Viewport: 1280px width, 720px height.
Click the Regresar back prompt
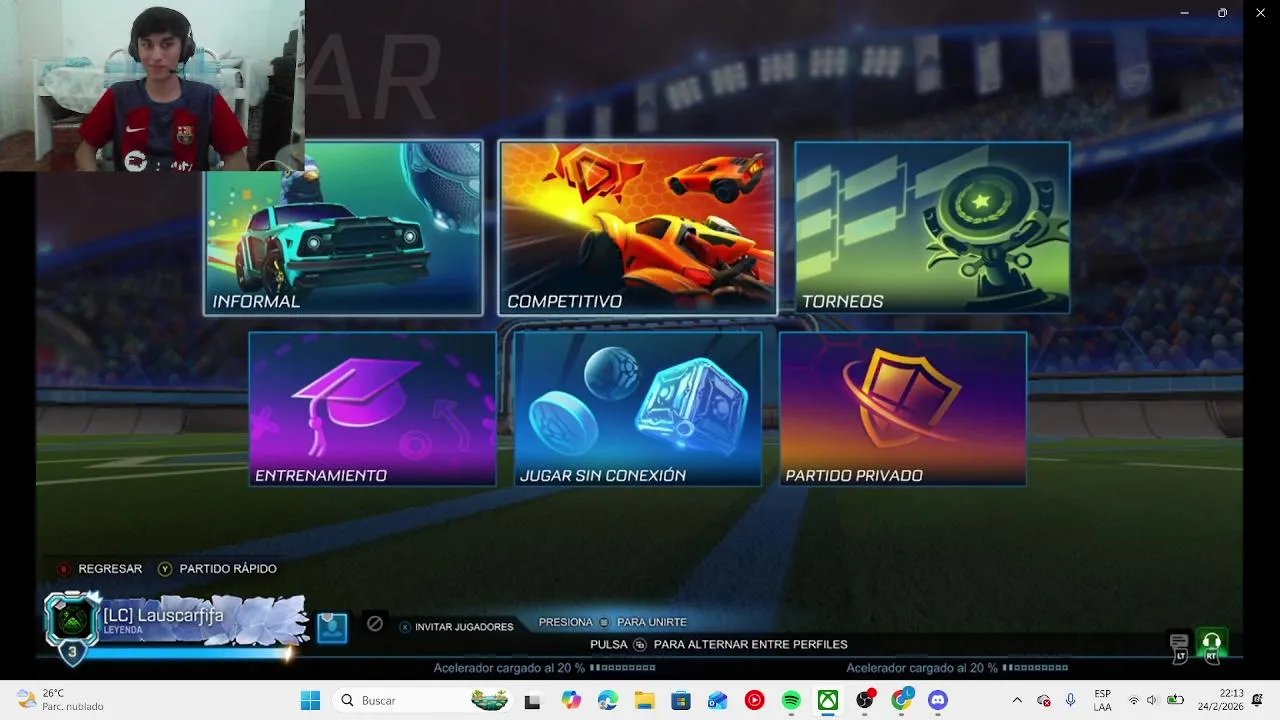[x=99, y=568]
